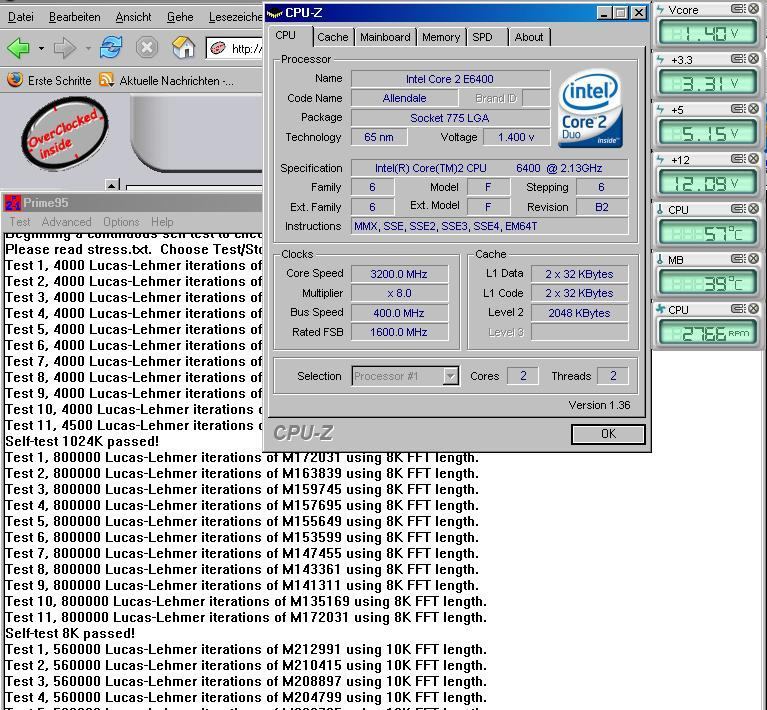This screenshot has width=767, height=710.
Task: Click the Vcore 1.40 V display
Action: pos(708,33)
